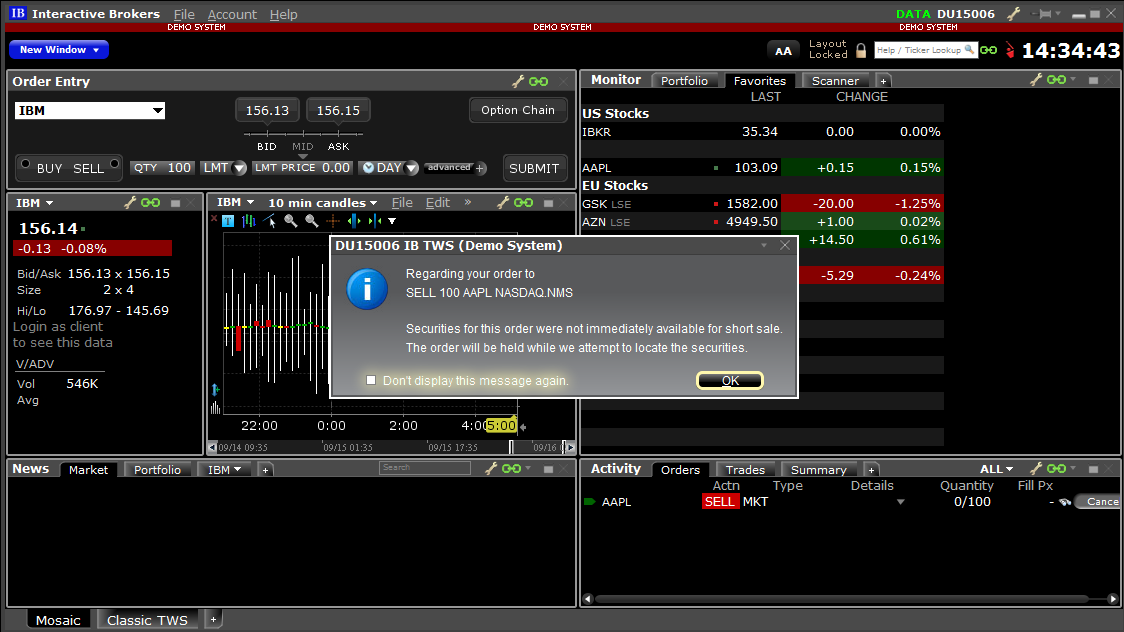Open the Account menu

pyautogui.click(x=232, y=14)
